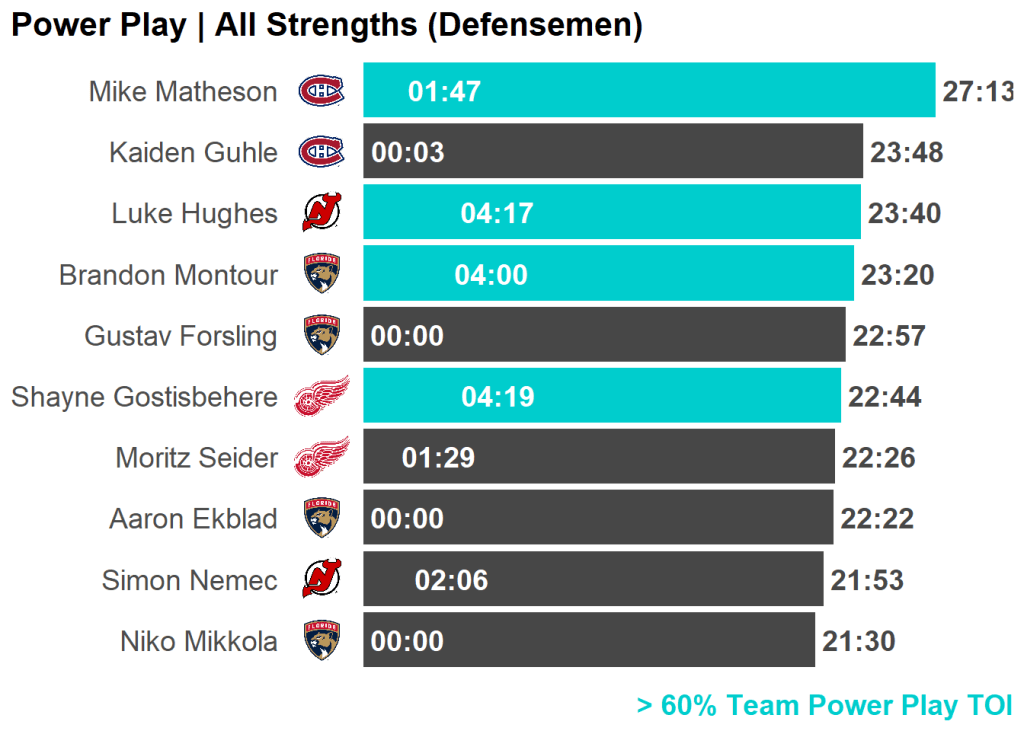Click the Panthers logo beside Aaron Ekblad
Screen dimensions: 1024x731
coord(321,519)
